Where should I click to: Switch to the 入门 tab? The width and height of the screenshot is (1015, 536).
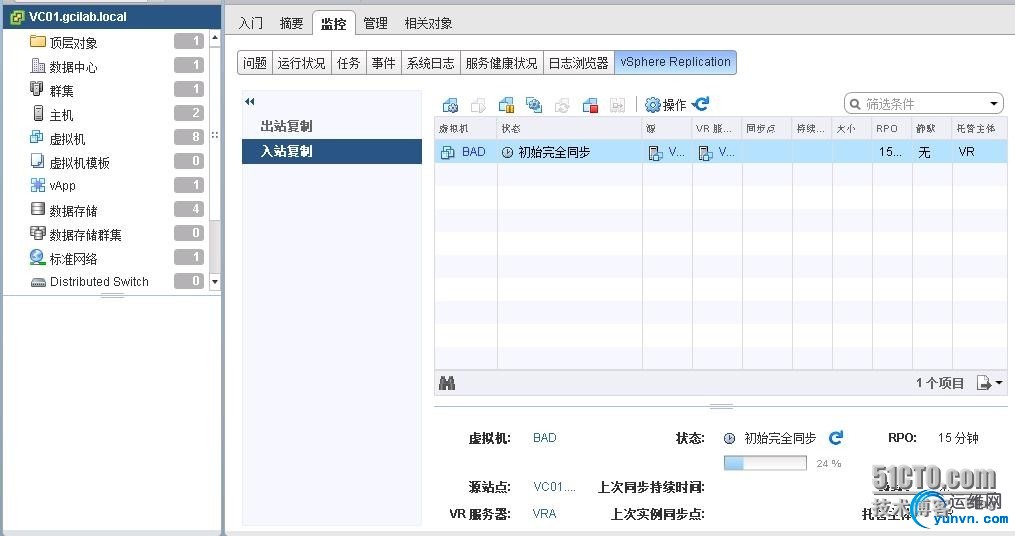pyautogui.click(x=251, y=23)
